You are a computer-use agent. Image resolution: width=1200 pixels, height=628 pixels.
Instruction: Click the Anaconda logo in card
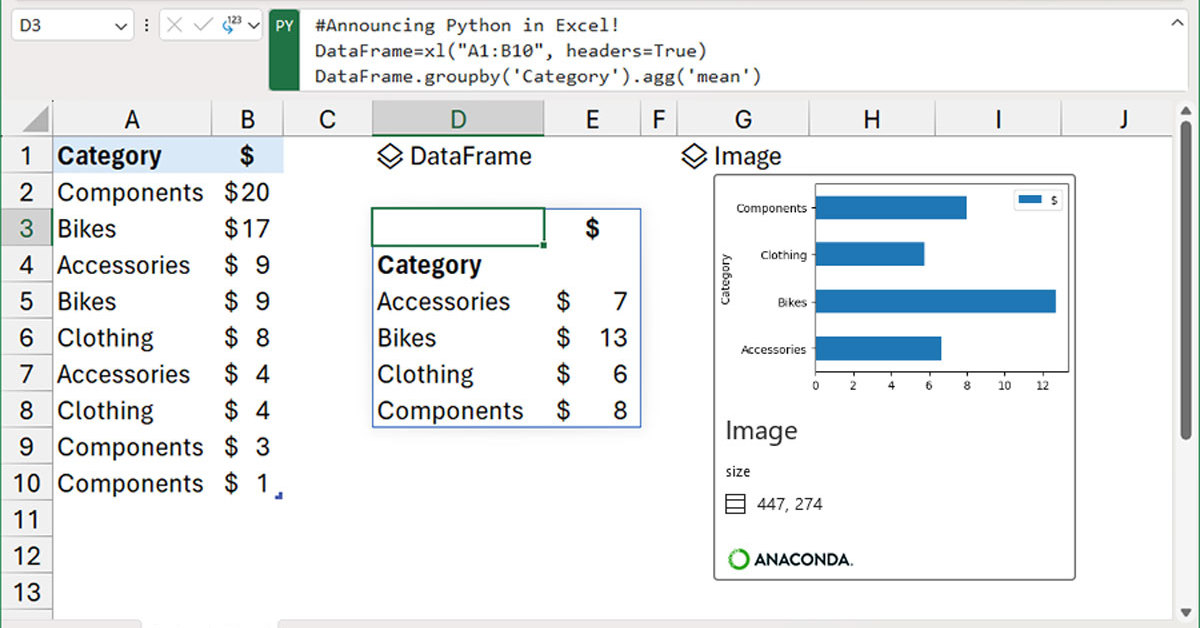point(790,559)
